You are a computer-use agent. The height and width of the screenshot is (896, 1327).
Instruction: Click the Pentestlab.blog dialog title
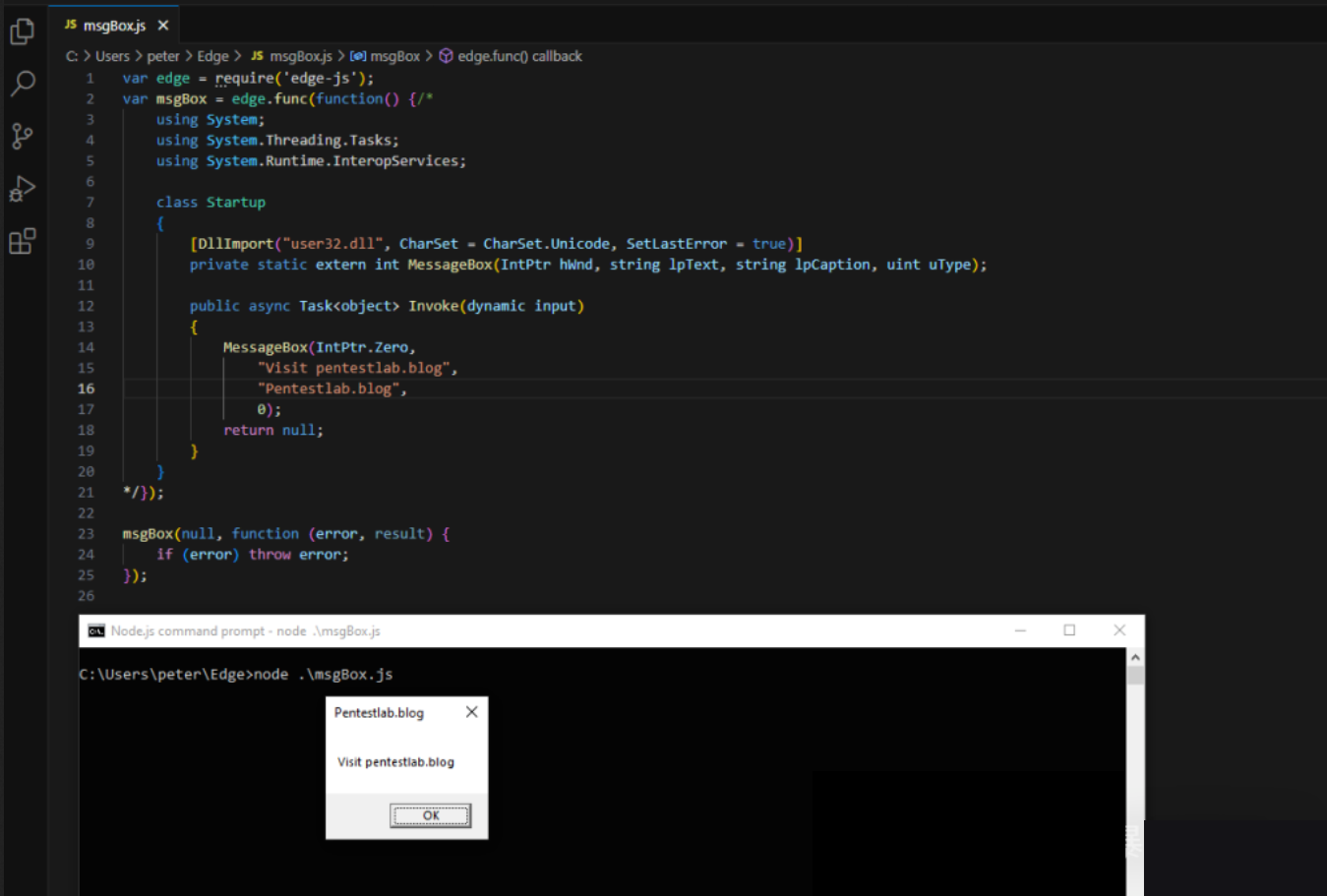379,713
